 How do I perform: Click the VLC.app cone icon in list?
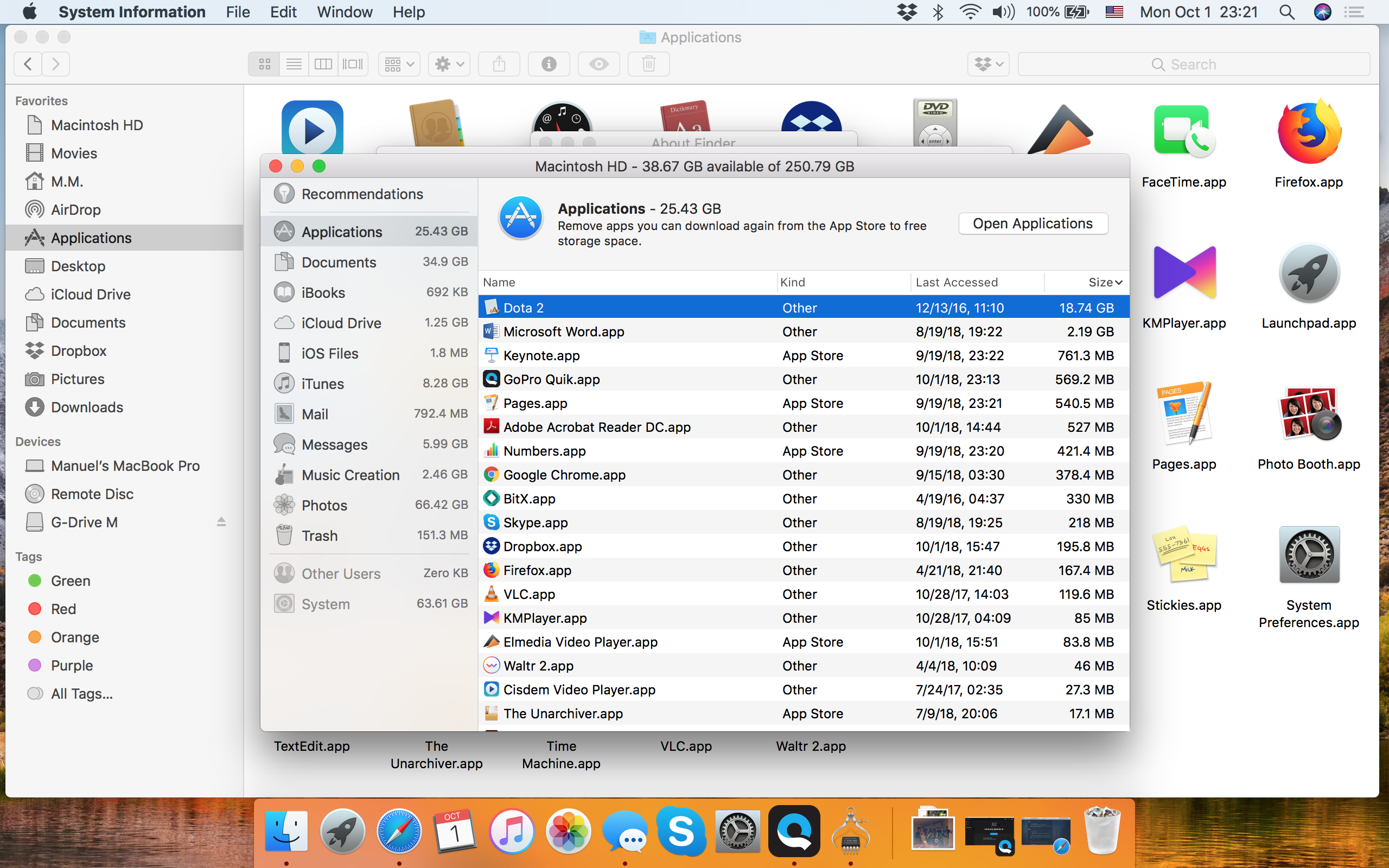pyautogui.click(x=492, y=593)
